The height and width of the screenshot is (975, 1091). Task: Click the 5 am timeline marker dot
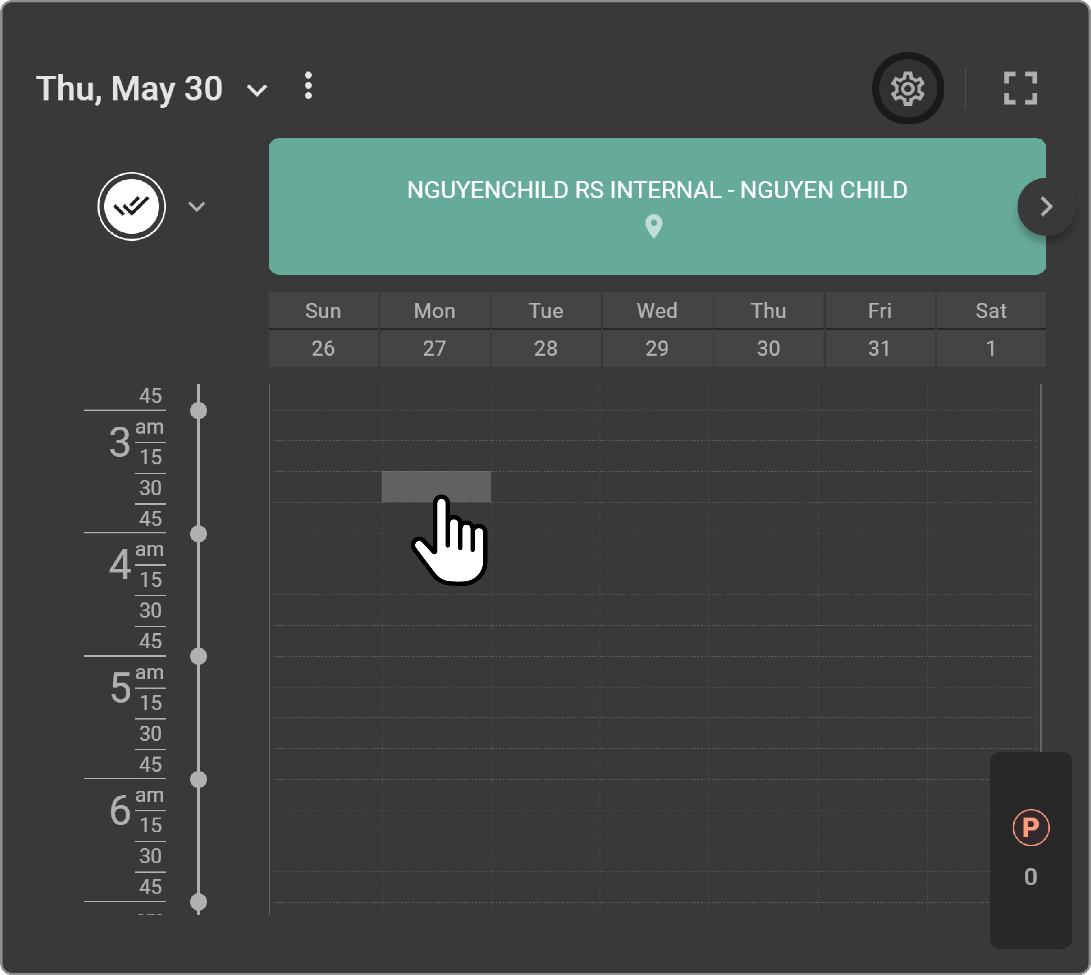coord(199,656)
